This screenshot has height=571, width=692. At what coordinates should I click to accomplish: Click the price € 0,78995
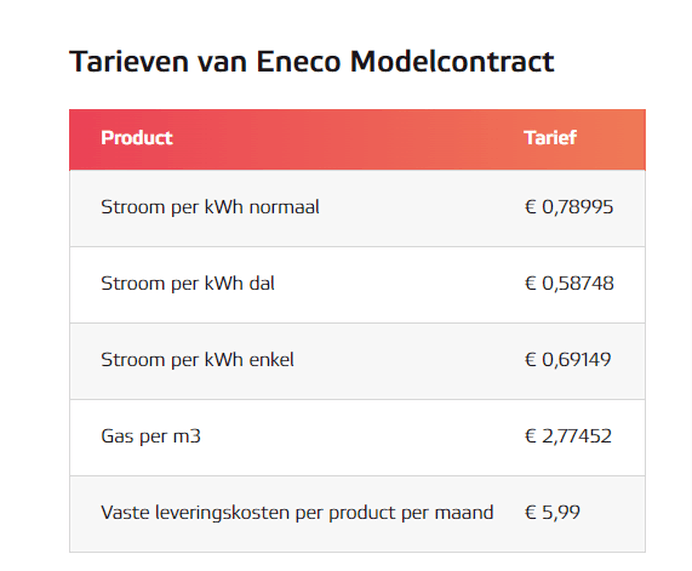[569, 207]
